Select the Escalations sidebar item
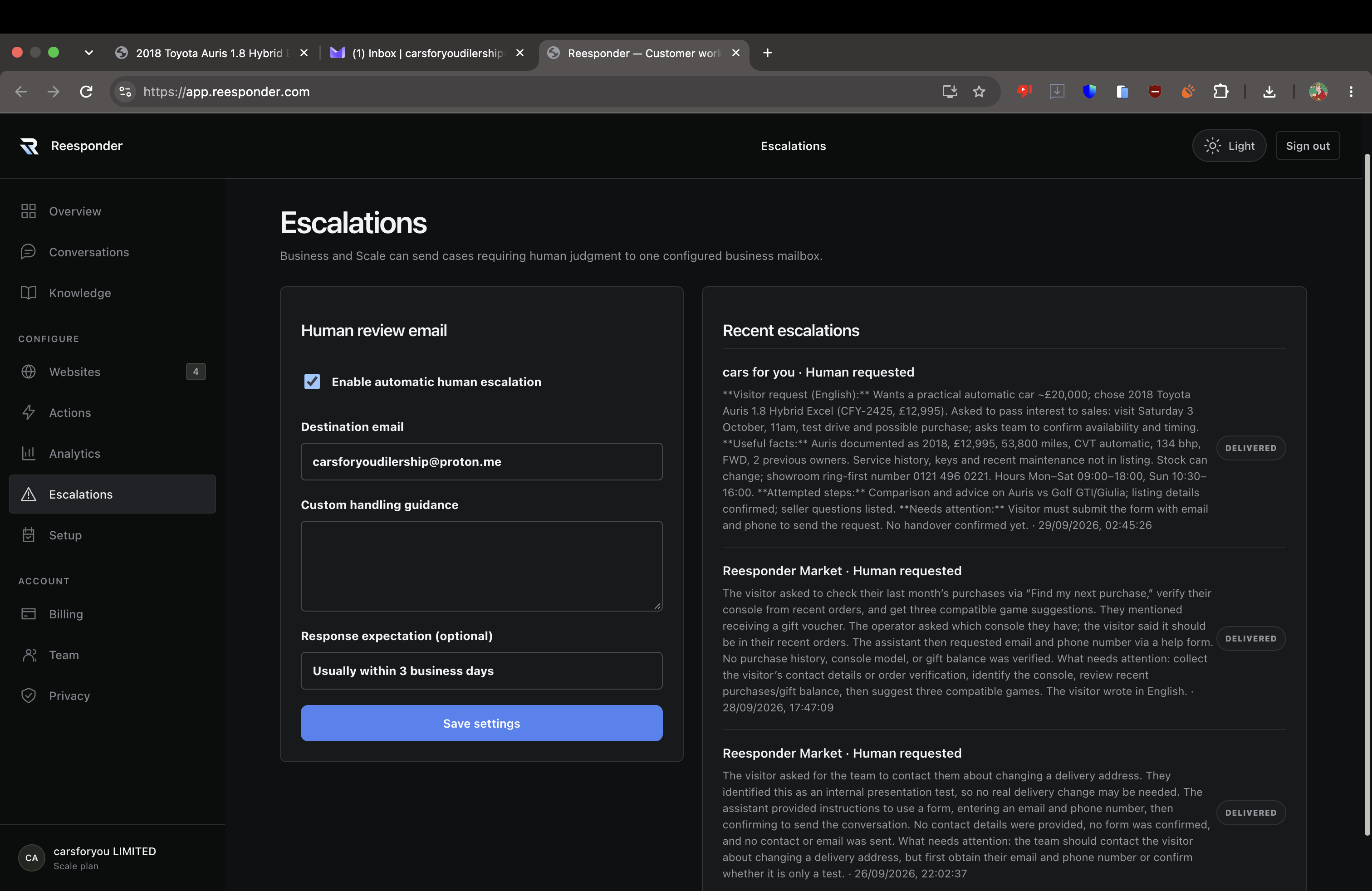1372x891 pixels. [113, 494]
